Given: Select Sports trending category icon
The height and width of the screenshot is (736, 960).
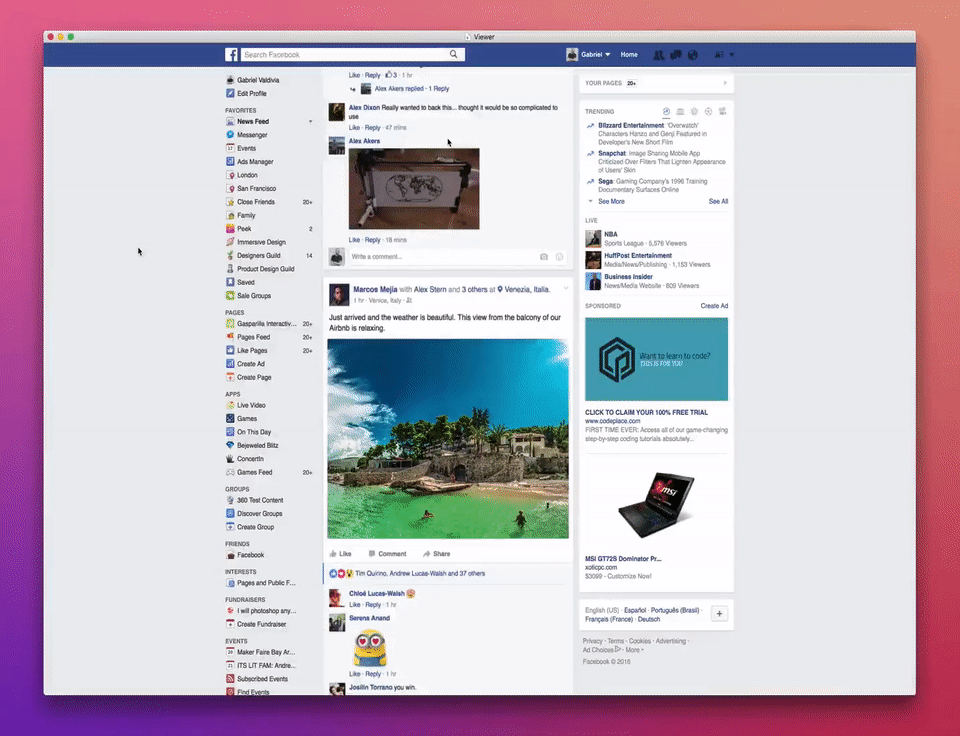Looking at the screenshot, I should coord(708,111).
